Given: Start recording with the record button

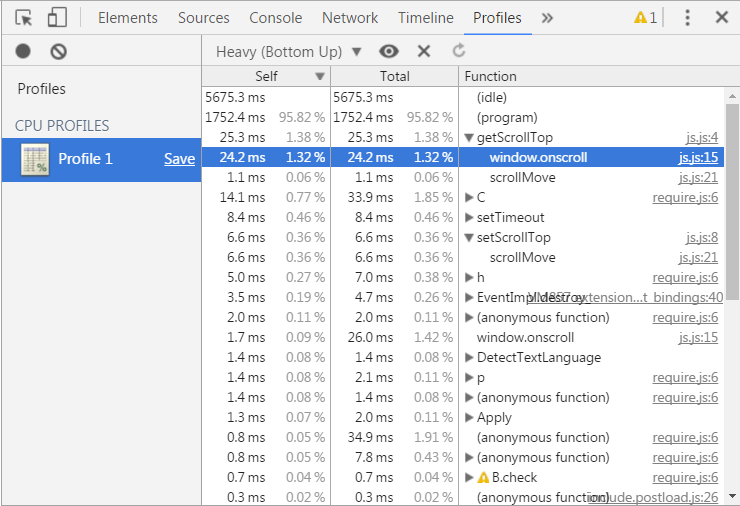Looking at the screenshot, I should click(x=23, y=51).
